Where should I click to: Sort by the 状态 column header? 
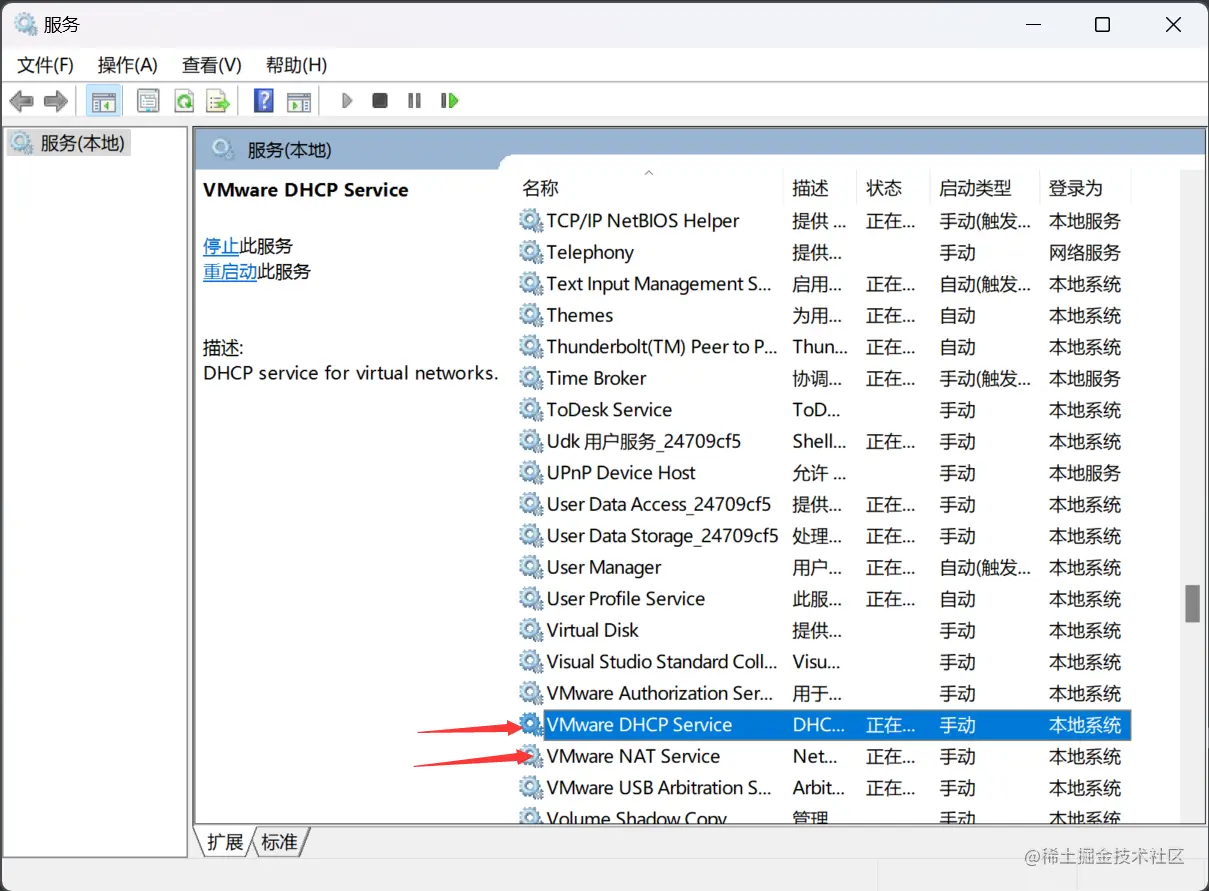[x=894, y=188]
